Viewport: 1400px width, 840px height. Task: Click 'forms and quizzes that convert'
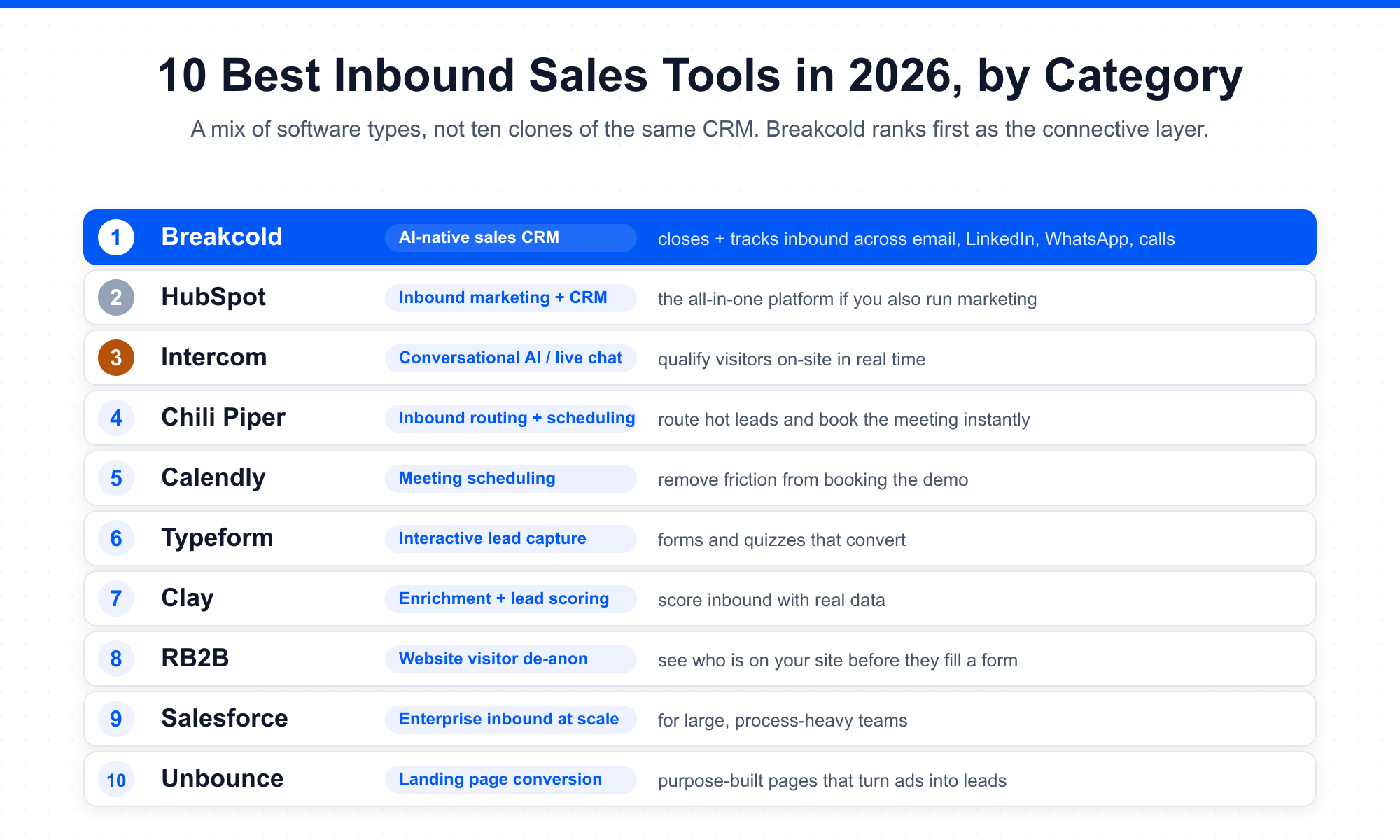tap(782, 540)
